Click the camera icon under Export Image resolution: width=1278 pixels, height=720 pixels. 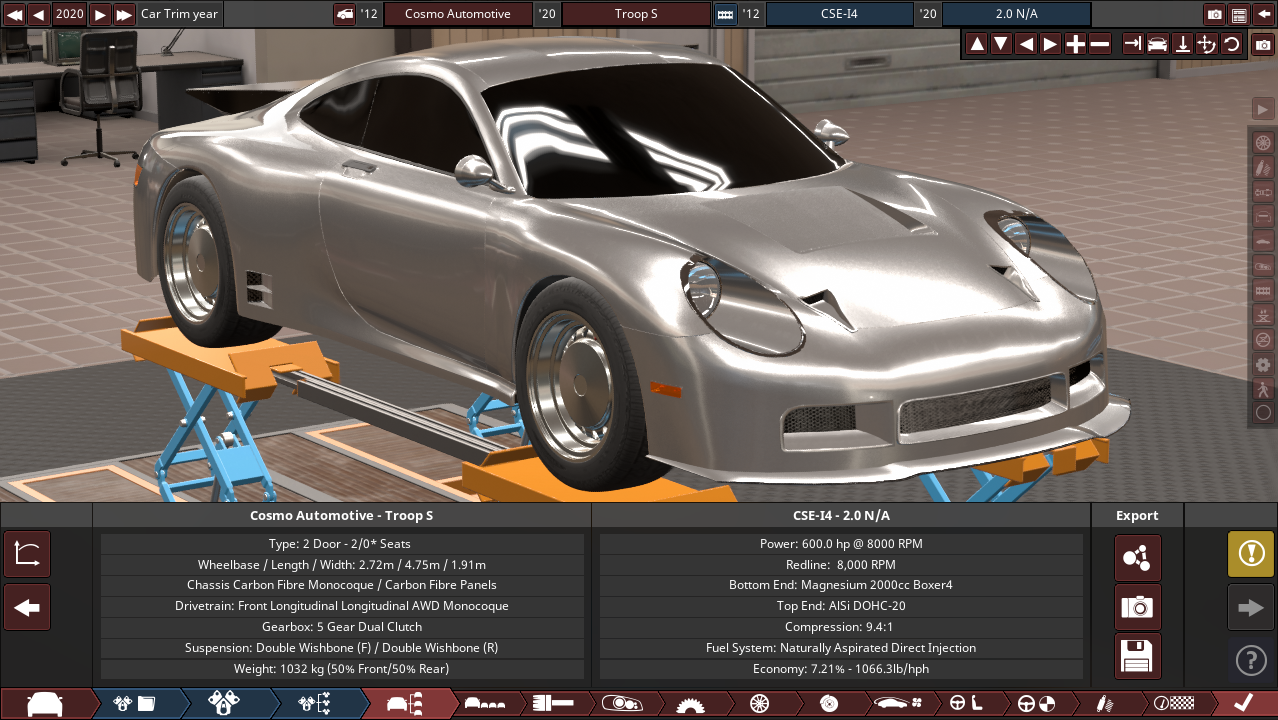[x=1138, y=607]
